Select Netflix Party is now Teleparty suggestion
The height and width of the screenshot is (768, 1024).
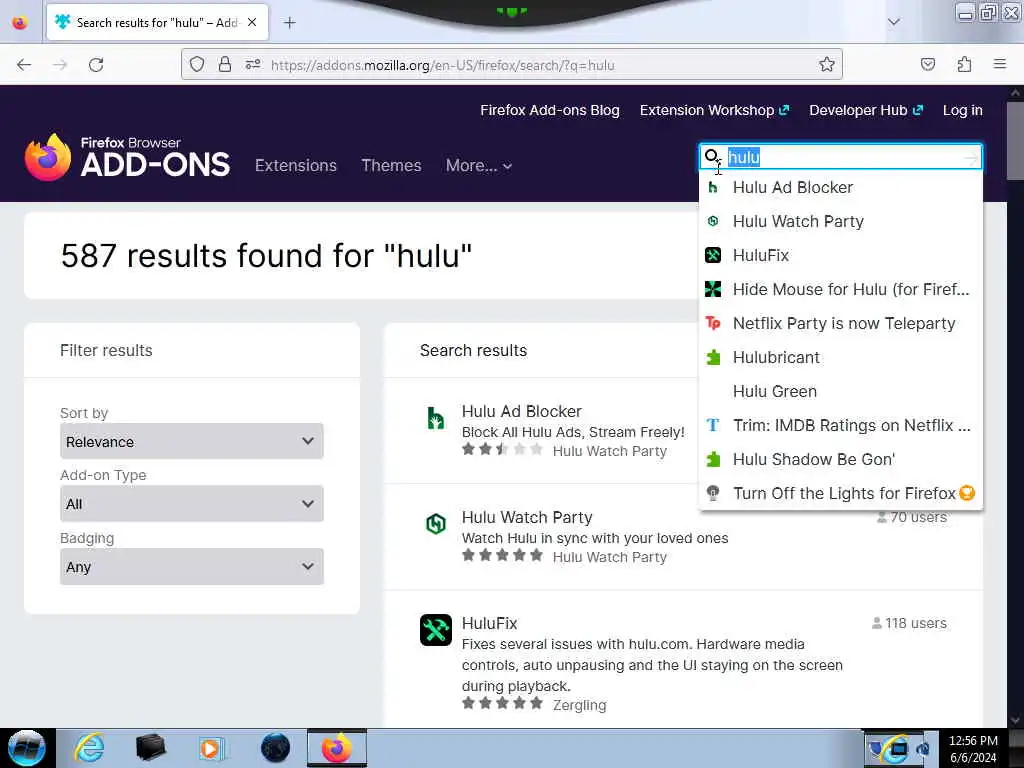840,323
